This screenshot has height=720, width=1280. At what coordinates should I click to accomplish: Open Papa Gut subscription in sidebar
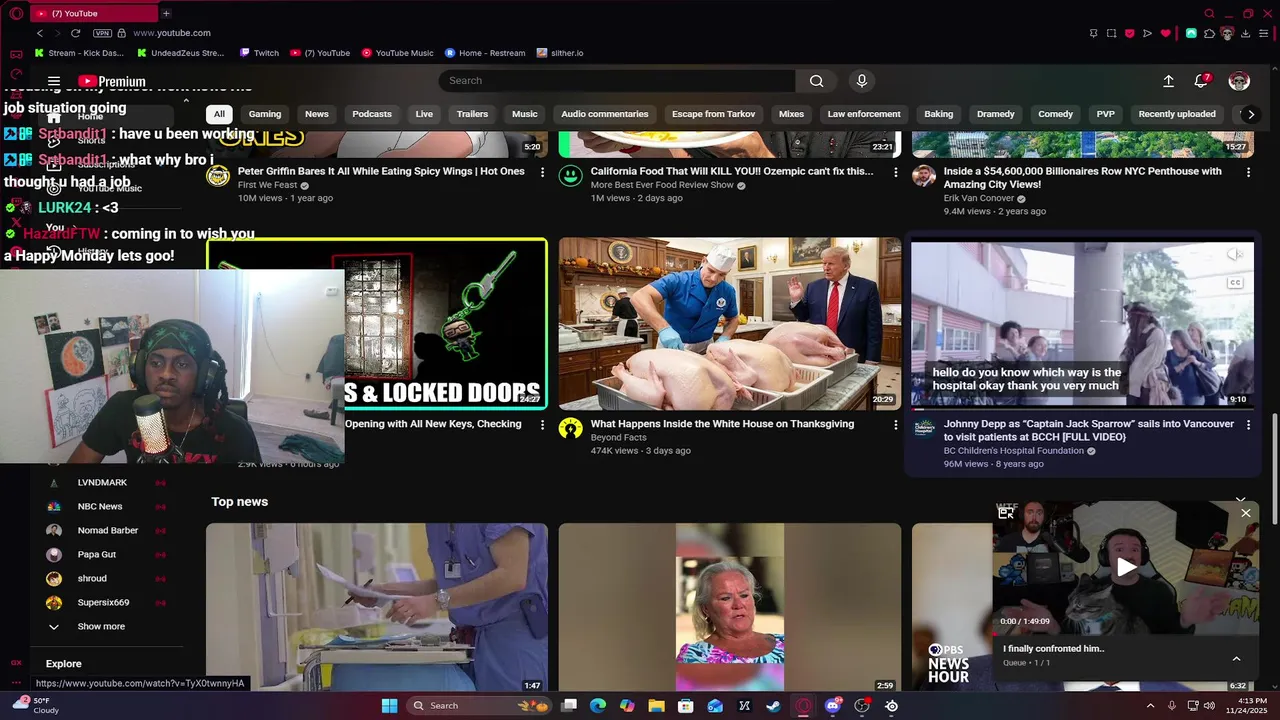click(97, 555)
